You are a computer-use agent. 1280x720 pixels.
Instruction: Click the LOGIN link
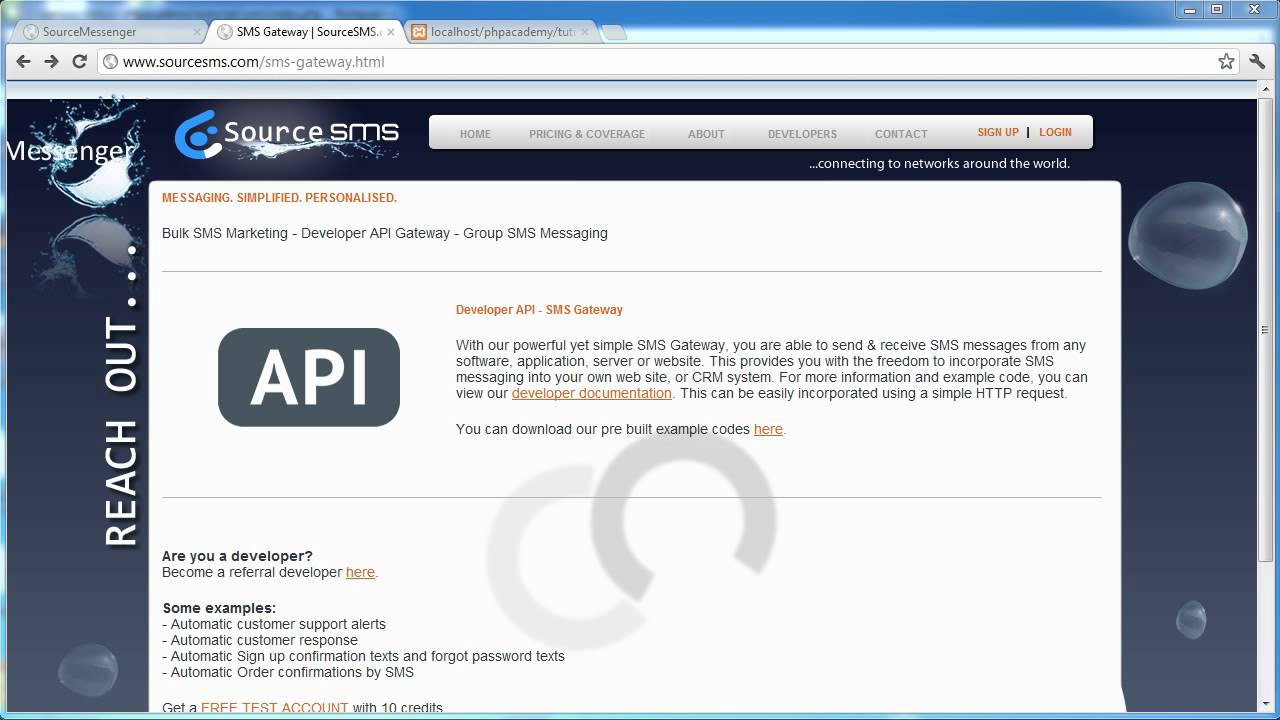coord(1055,132)
